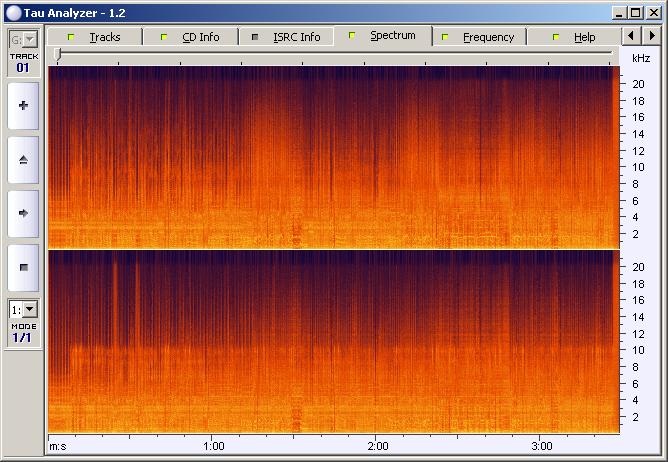Switch to the Frequency tab

[x=488, y=37]
